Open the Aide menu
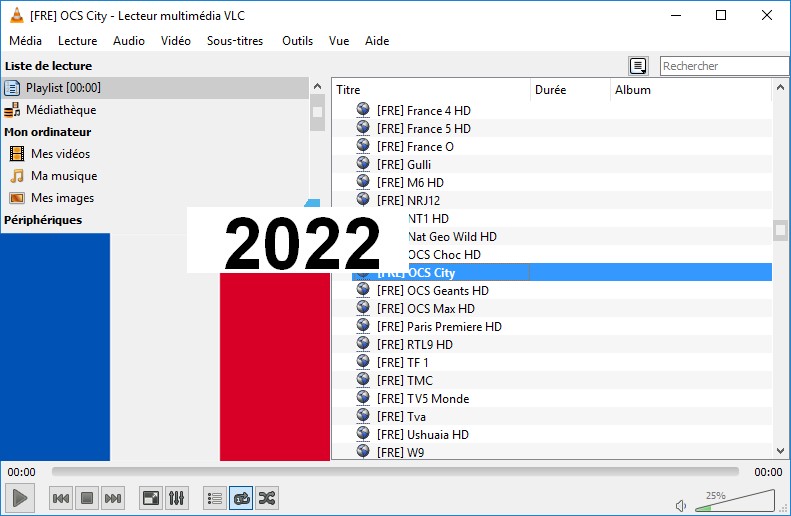 pyautogui.click(x=377, y=41)
